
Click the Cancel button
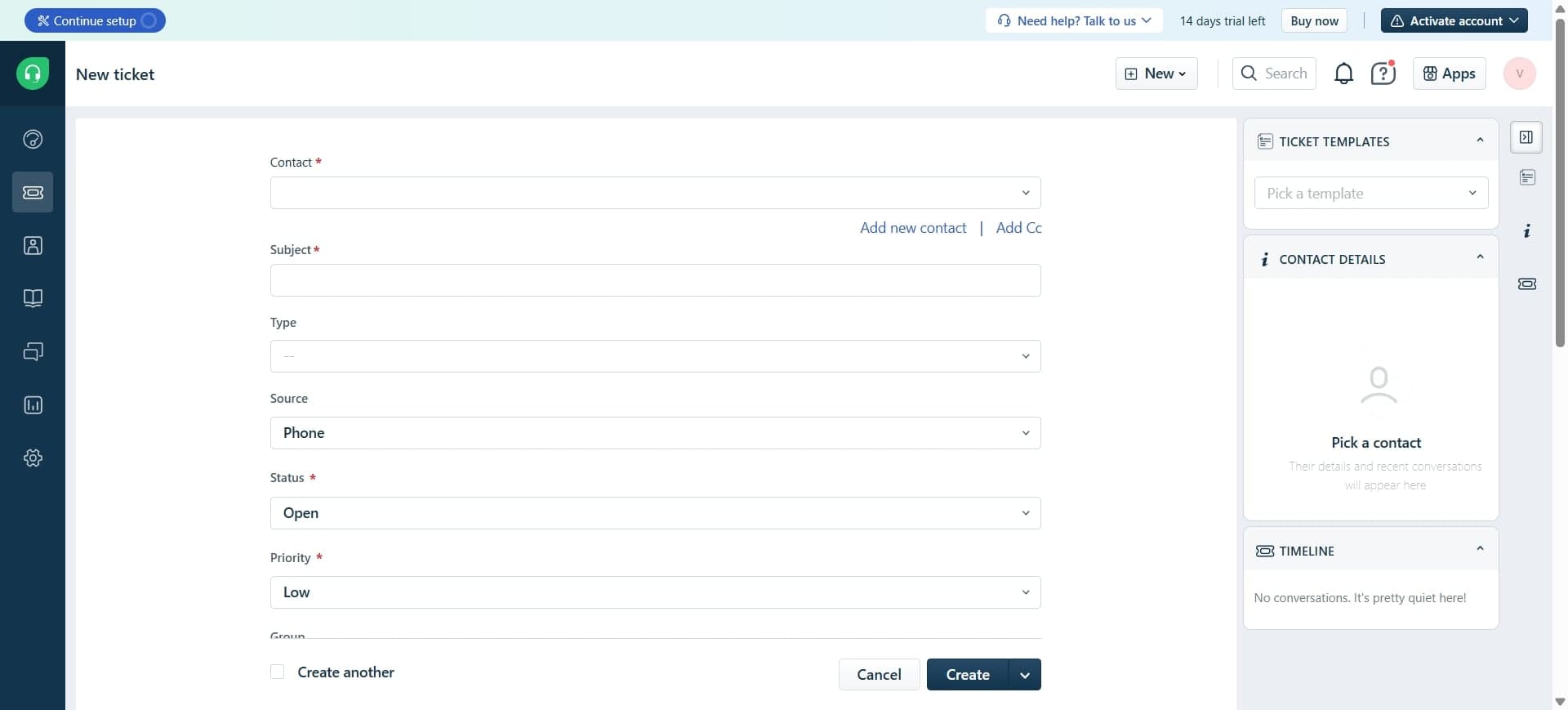coord(879,675)
